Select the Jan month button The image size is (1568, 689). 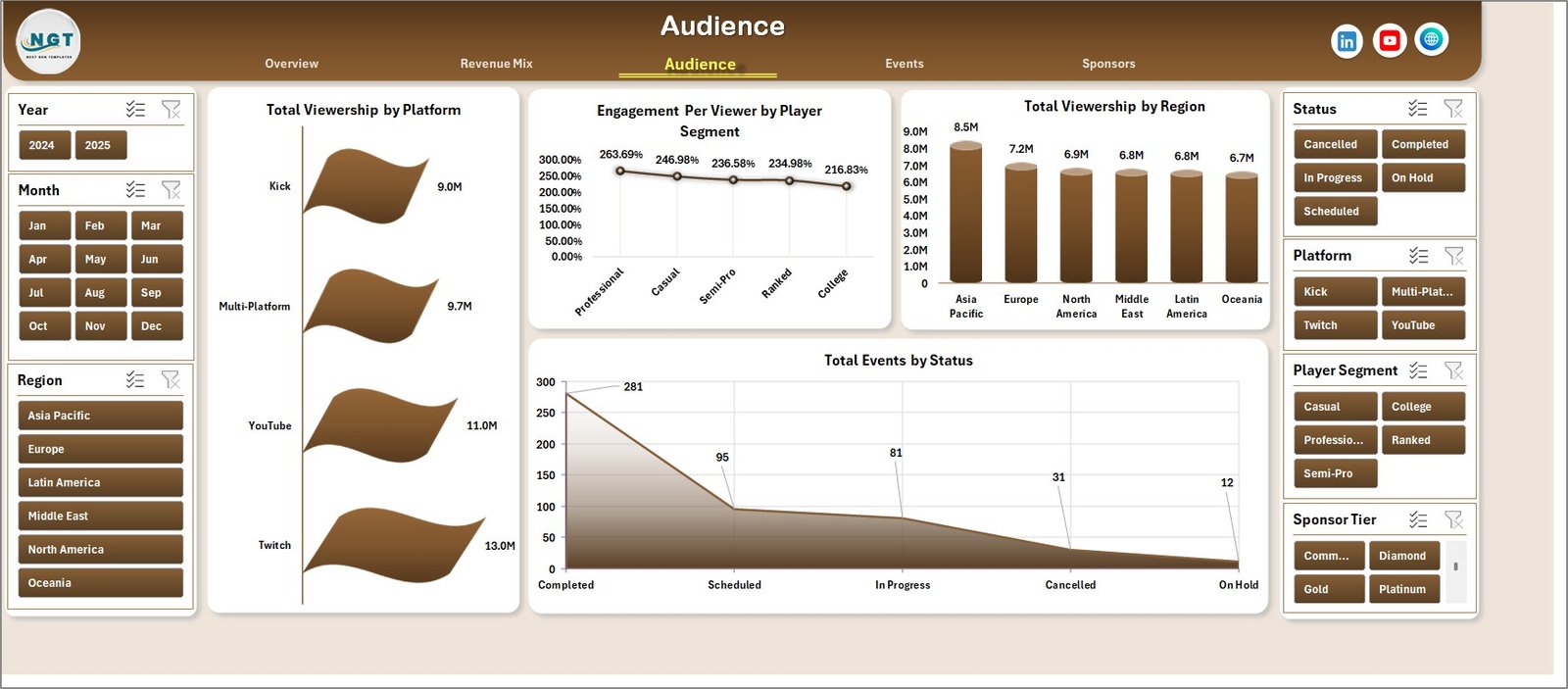(44, 225)
